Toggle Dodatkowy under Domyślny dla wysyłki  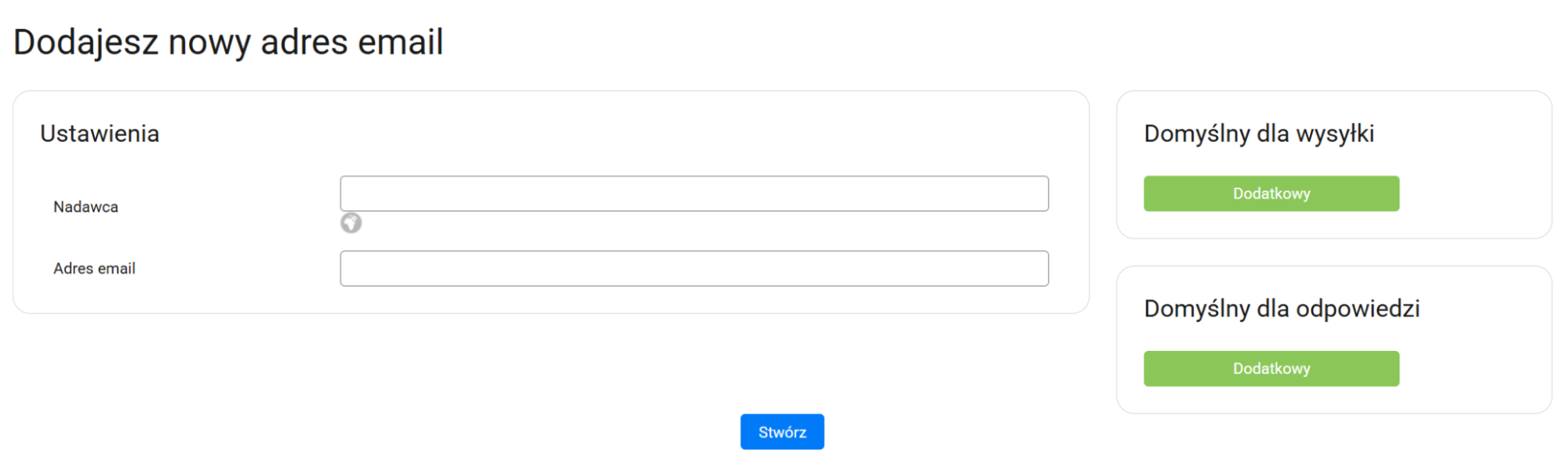[x=1271, y=194]
